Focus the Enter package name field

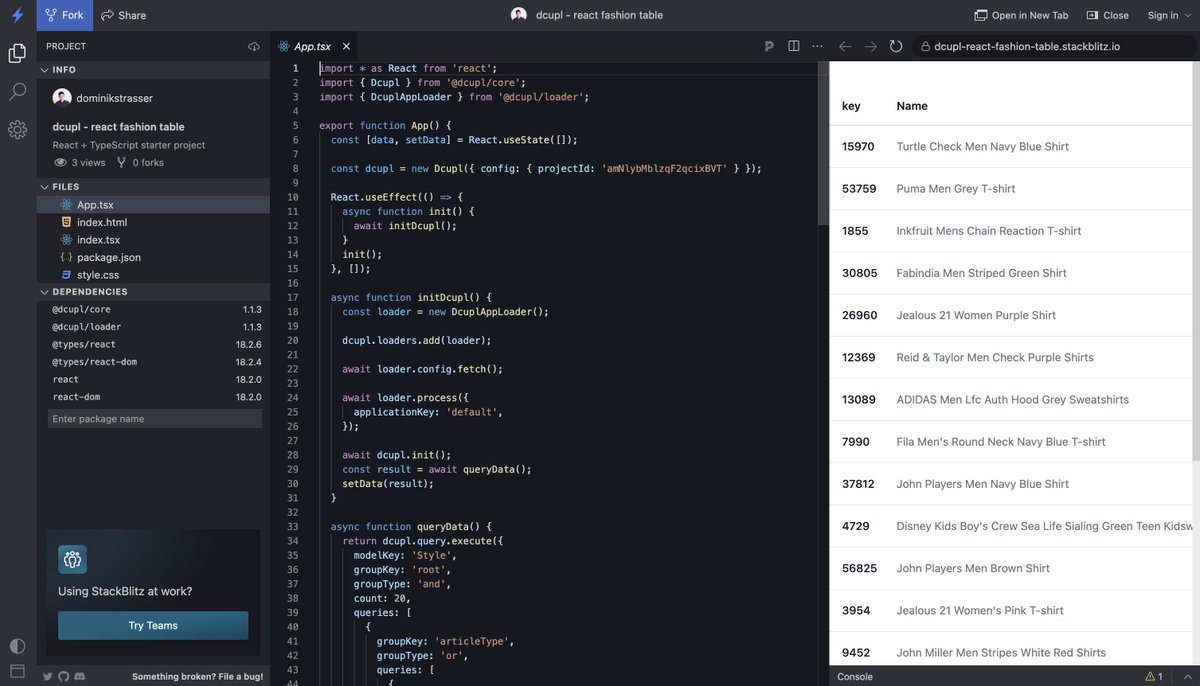tap(155, 419)
